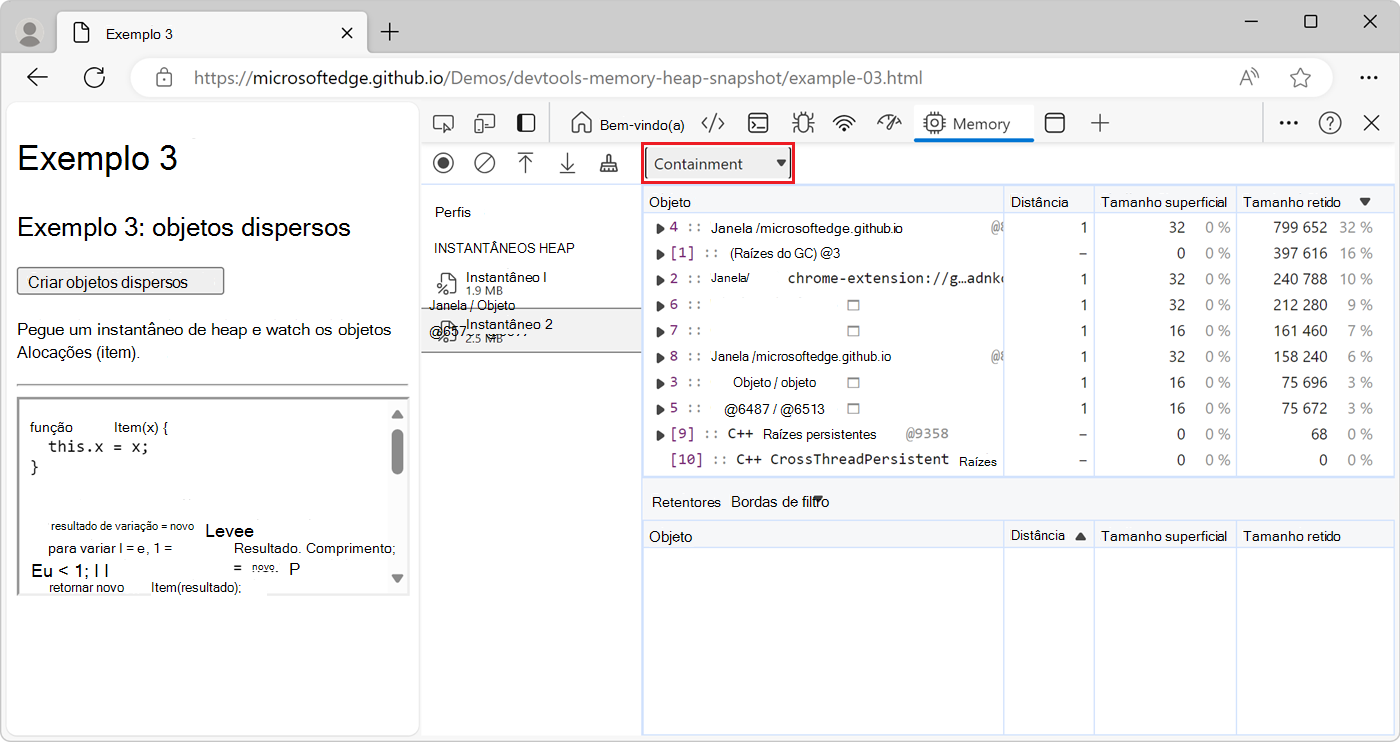Click the Read aloud icon
The image size is (1400, 742).
(x=1249, y=78)
